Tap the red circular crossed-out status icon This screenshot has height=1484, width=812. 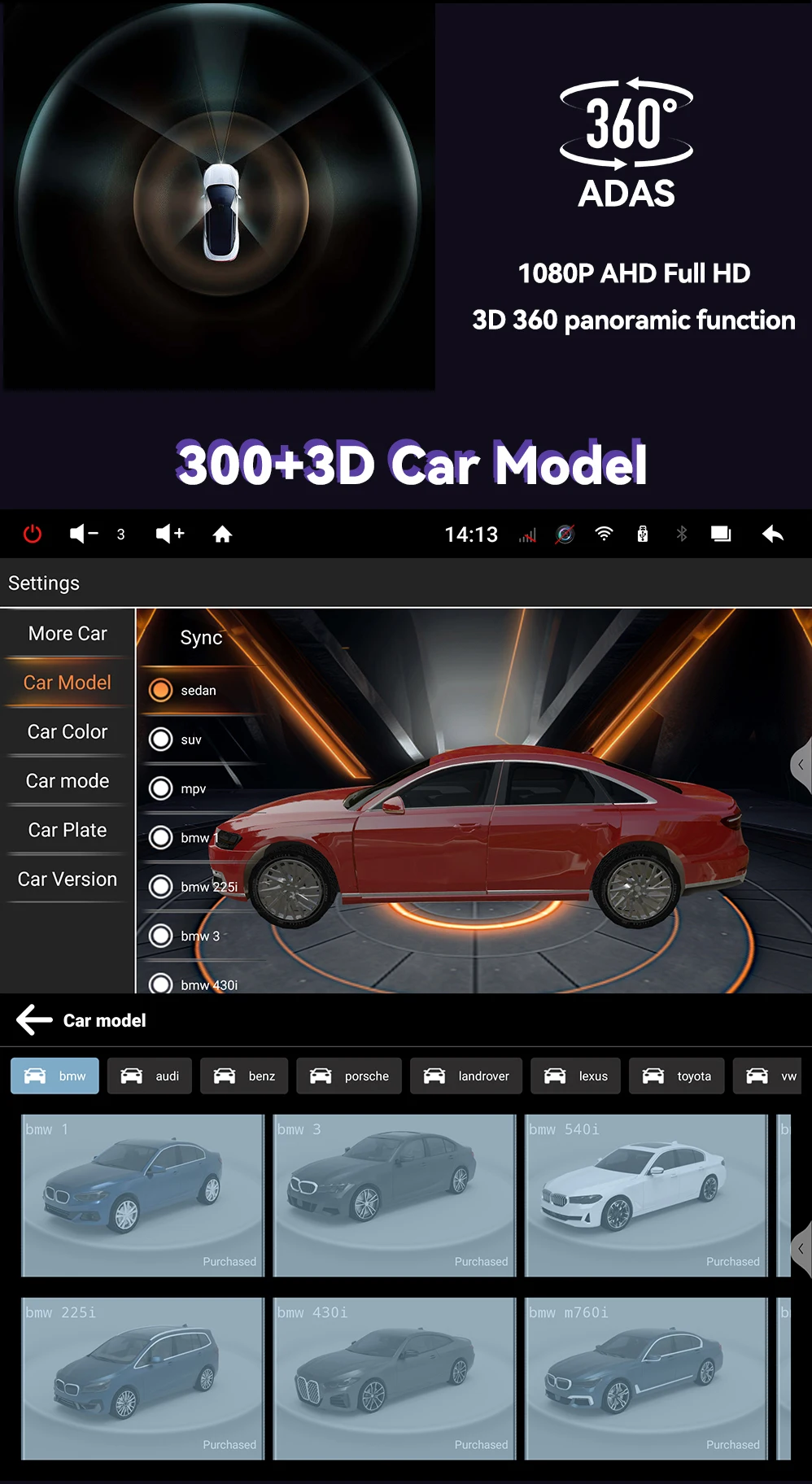[565, 535]
